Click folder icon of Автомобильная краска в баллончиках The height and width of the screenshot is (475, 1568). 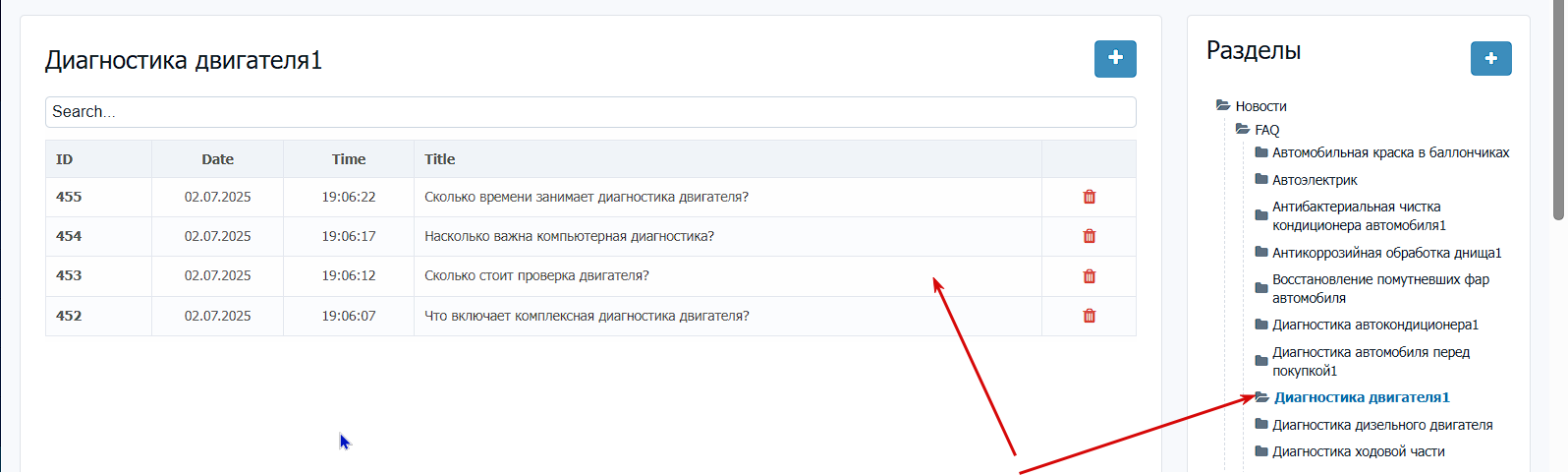1261,151
